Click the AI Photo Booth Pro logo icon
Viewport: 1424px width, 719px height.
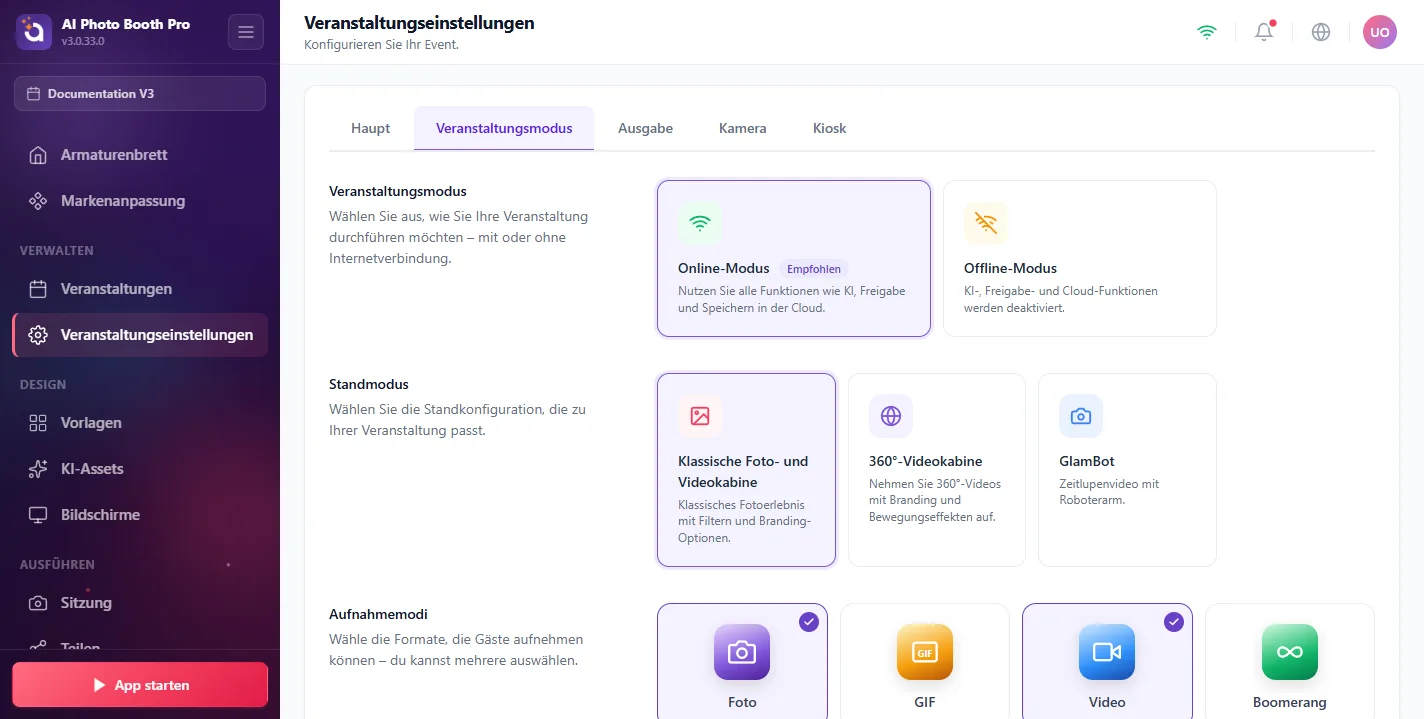coord(34,32)
